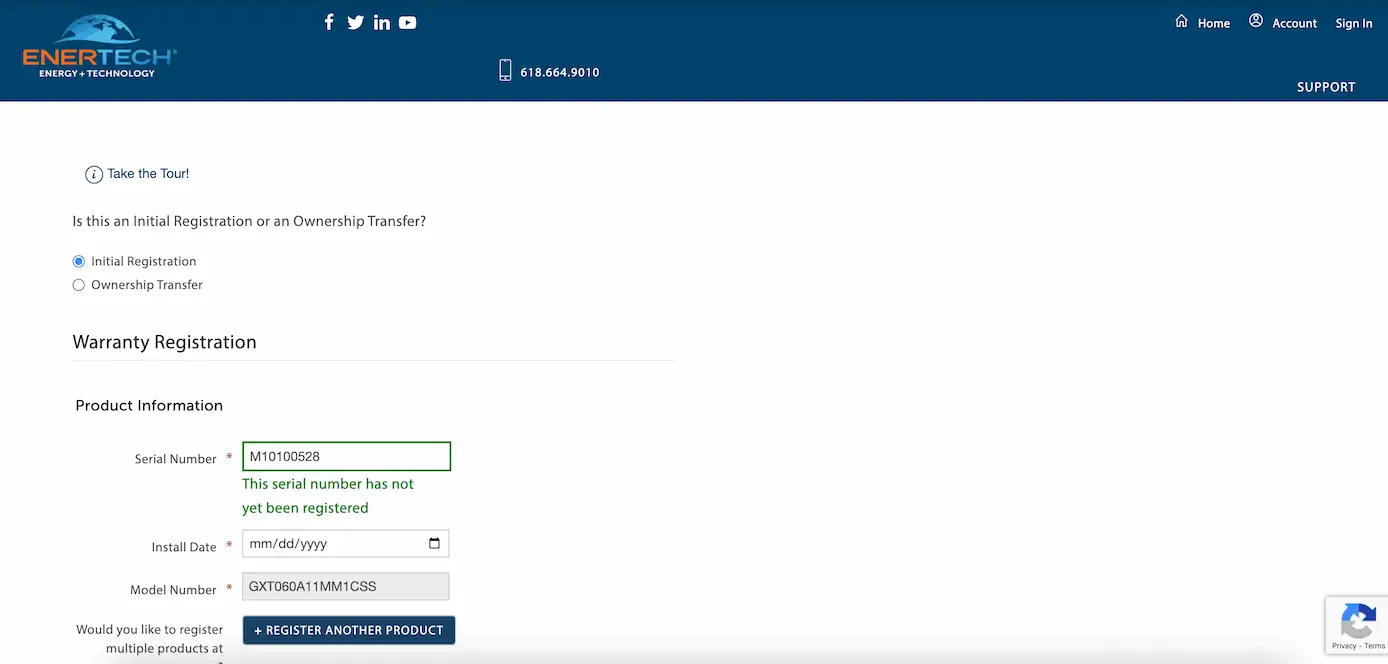
Task: Open Enertech Facebook page icon
Action: point(329,22)
